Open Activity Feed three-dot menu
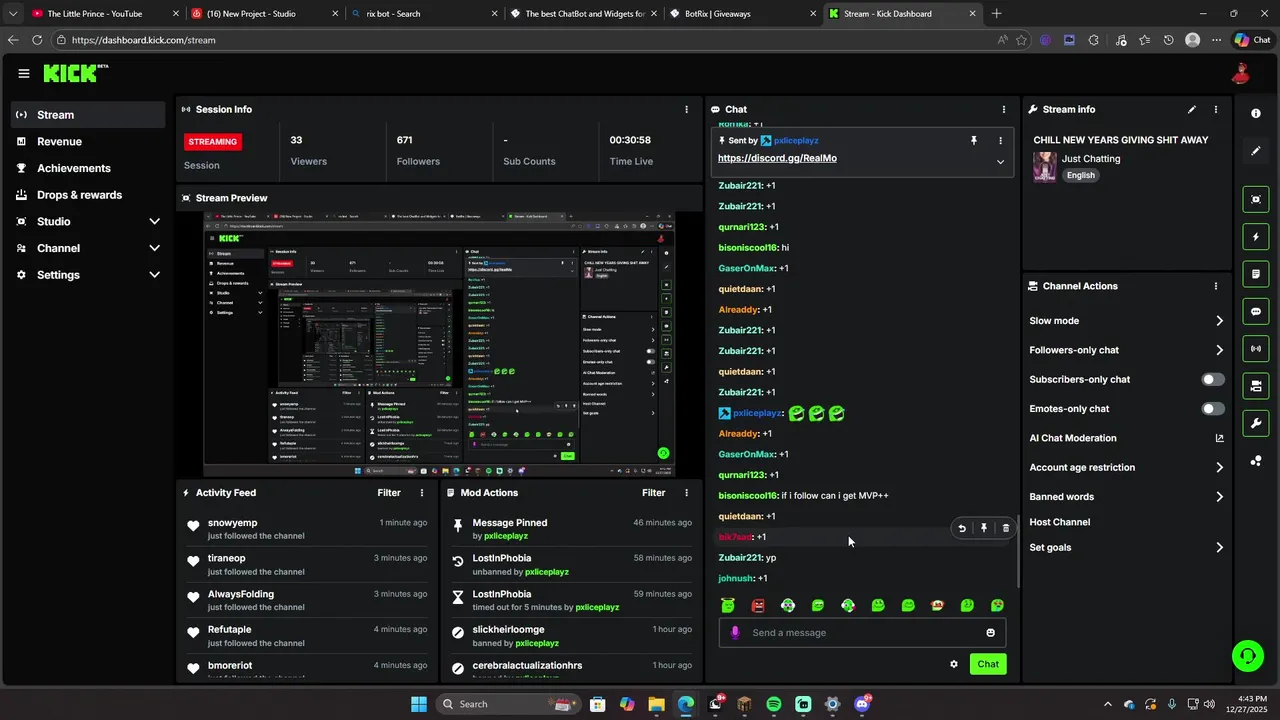1280x720 pixels. (x=422, y=493)
